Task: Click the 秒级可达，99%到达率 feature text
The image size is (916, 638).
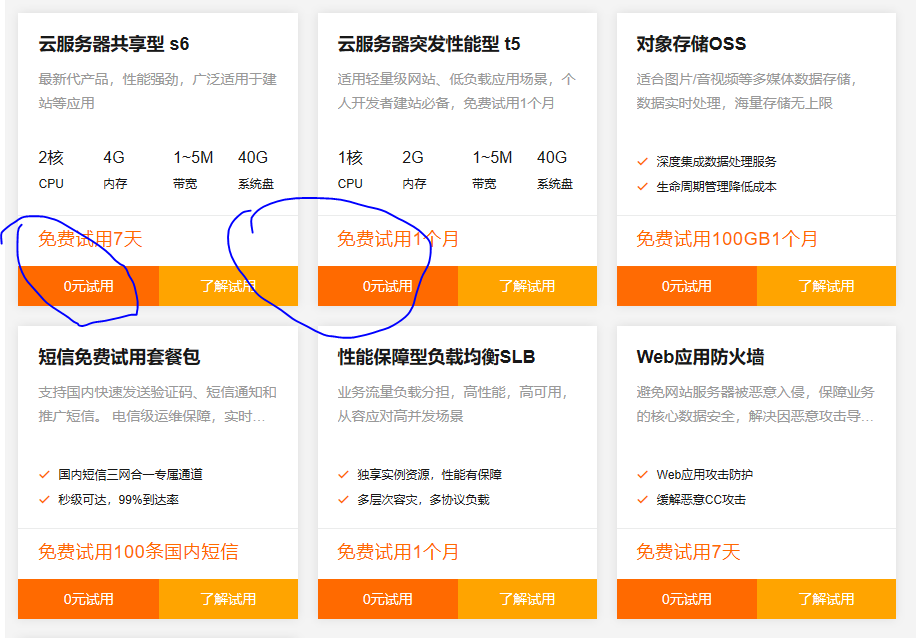Action: [x=119, y=500]
